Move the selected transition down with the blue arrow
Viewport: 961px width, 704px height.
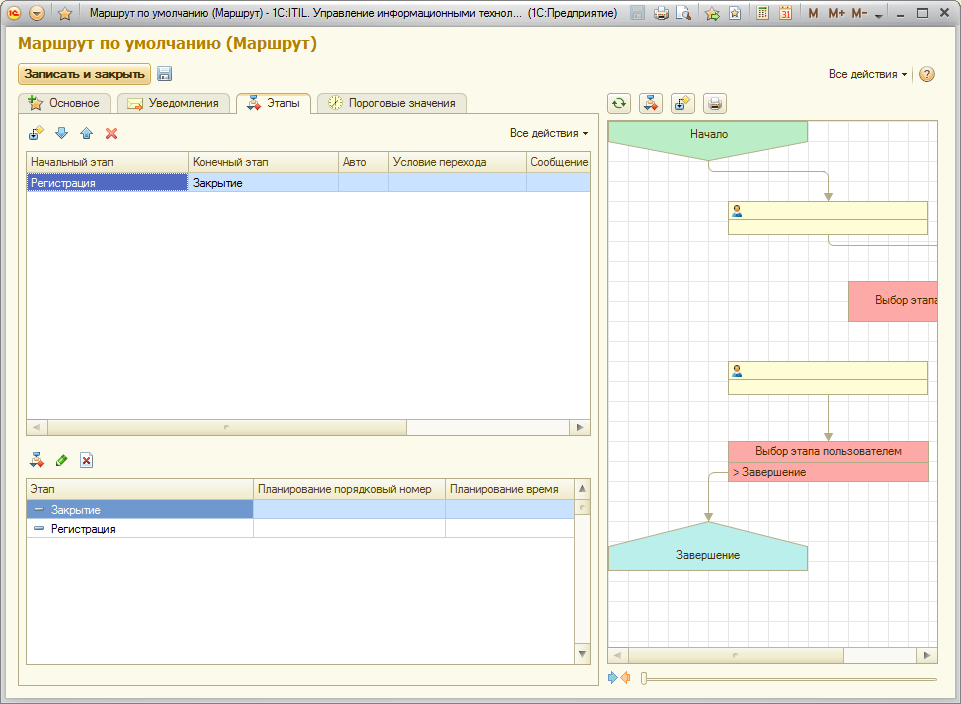pos(62,133)
